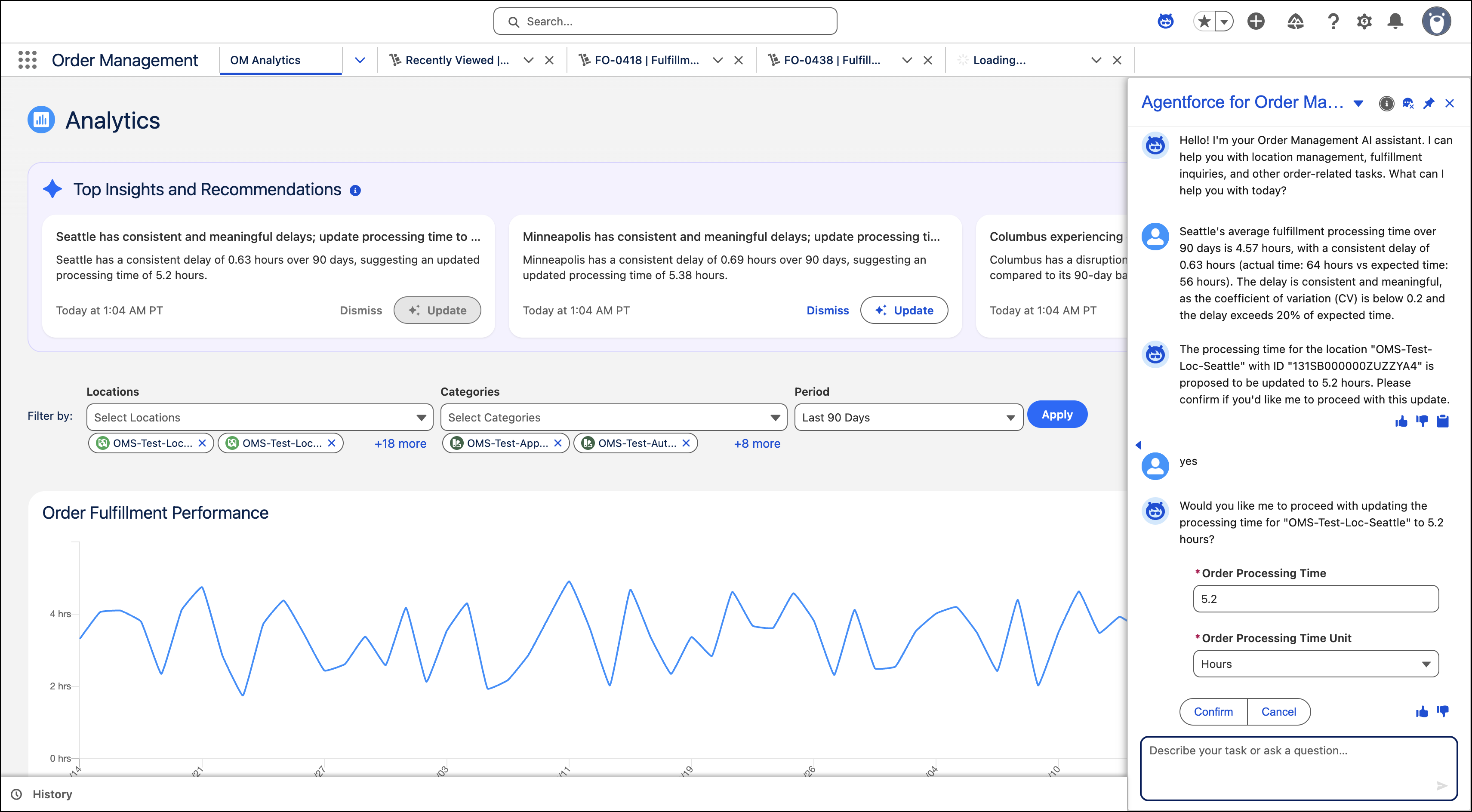1472x812 pixels.
Task: Show Agentforce panel info icon
Action: pyautogui.click(x=1386, y=103)
